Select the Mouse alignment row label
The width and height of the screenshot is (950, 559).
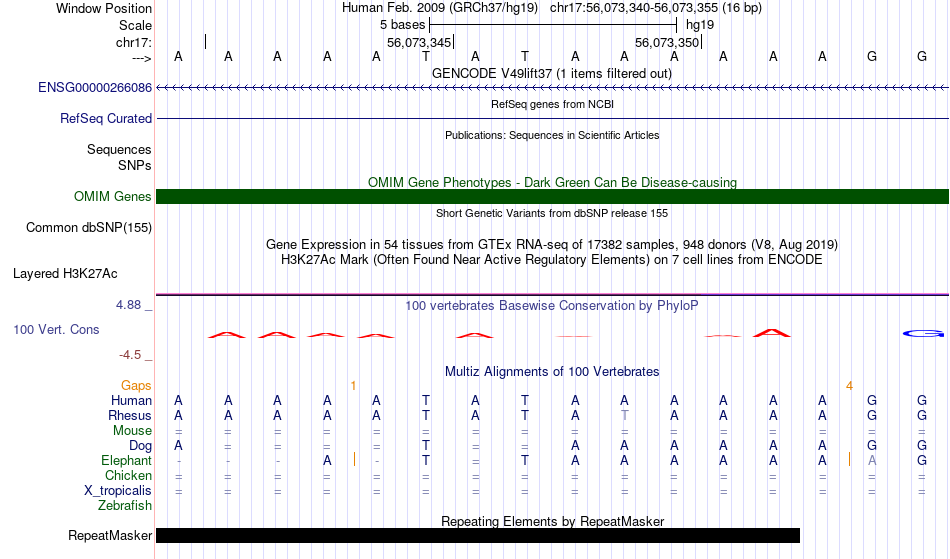[x=132, y=431]
